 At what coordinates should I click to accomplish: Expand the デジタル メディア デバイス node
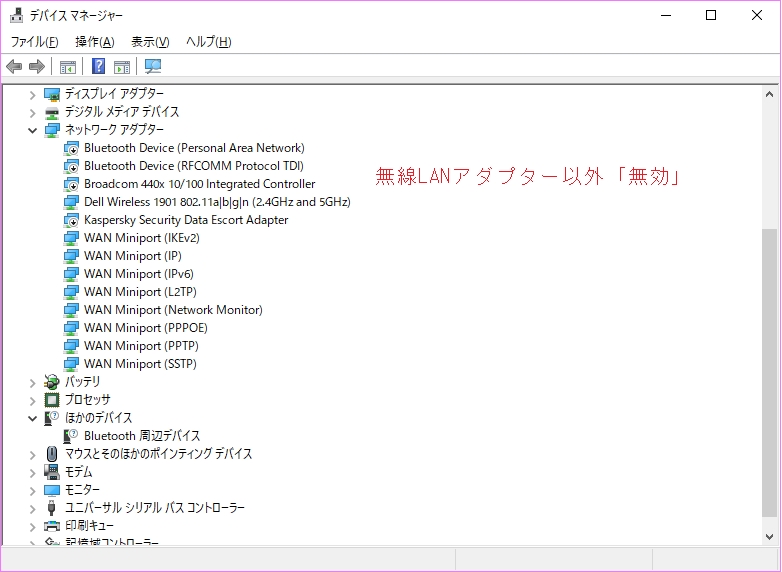click(32, 113)
